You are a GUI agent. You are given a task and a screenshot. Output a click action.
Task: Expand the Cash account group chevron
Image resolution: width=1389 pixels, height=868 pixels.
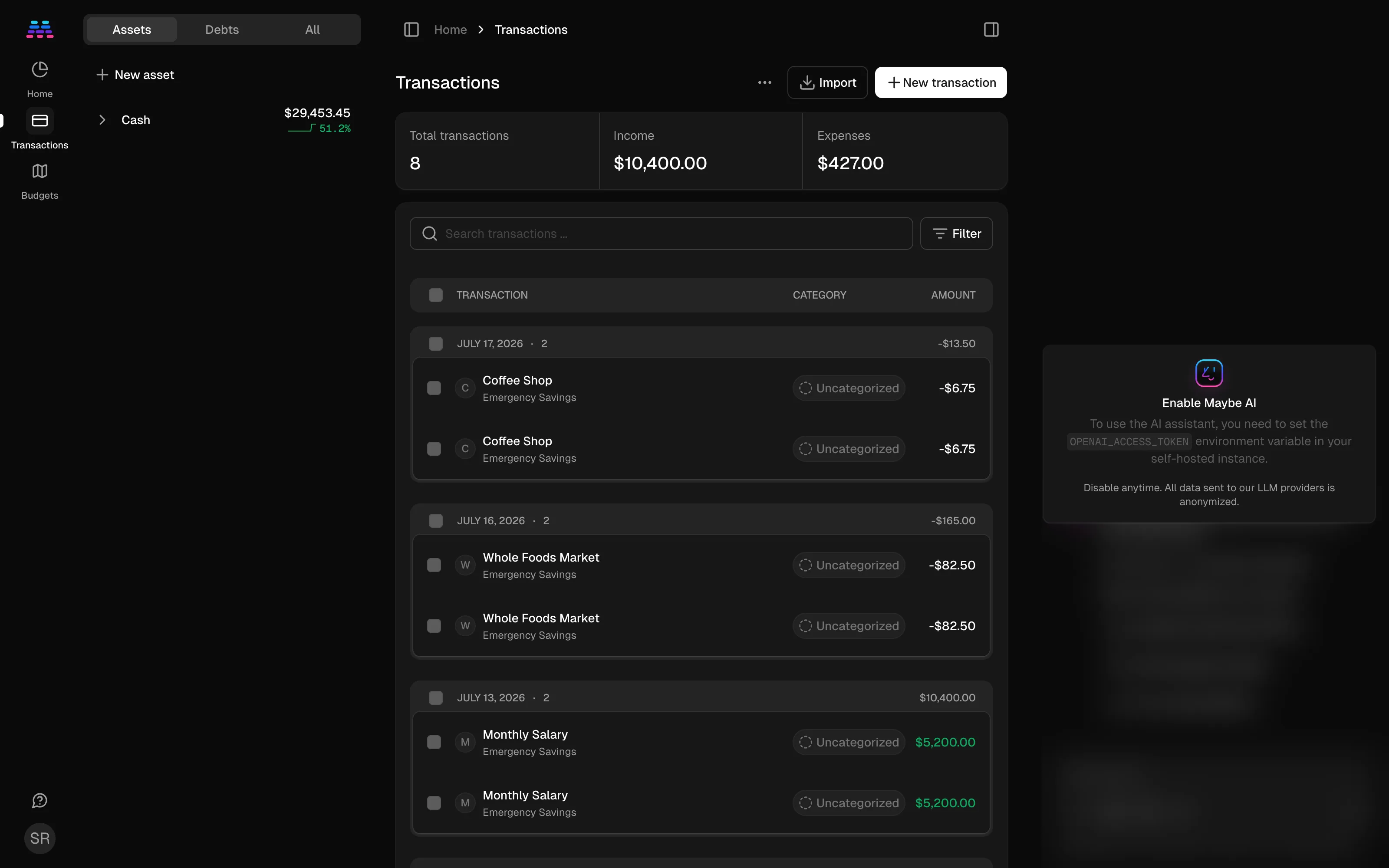point(102,120)
